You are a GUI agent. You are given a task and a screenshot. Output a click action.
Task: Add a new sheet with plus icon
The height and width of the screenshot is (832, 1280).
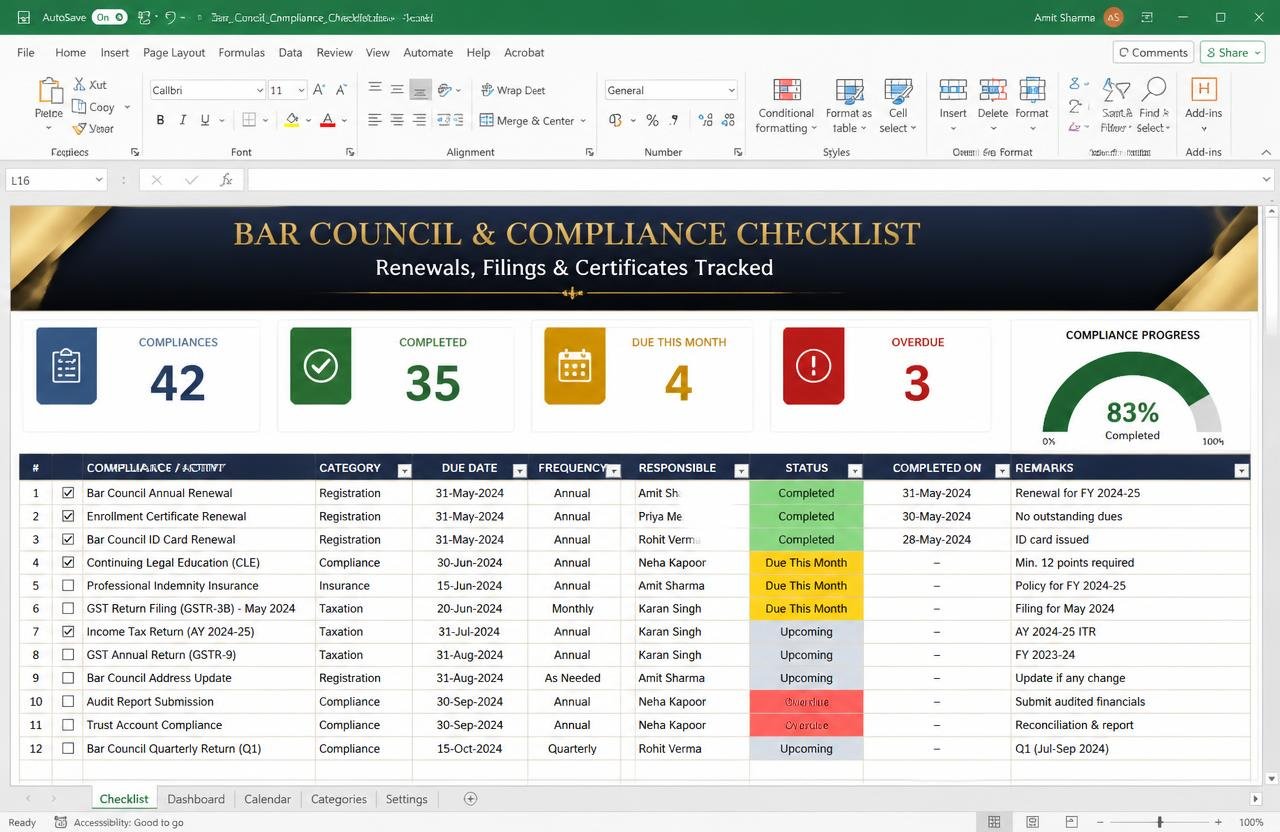tap(470, 798)
